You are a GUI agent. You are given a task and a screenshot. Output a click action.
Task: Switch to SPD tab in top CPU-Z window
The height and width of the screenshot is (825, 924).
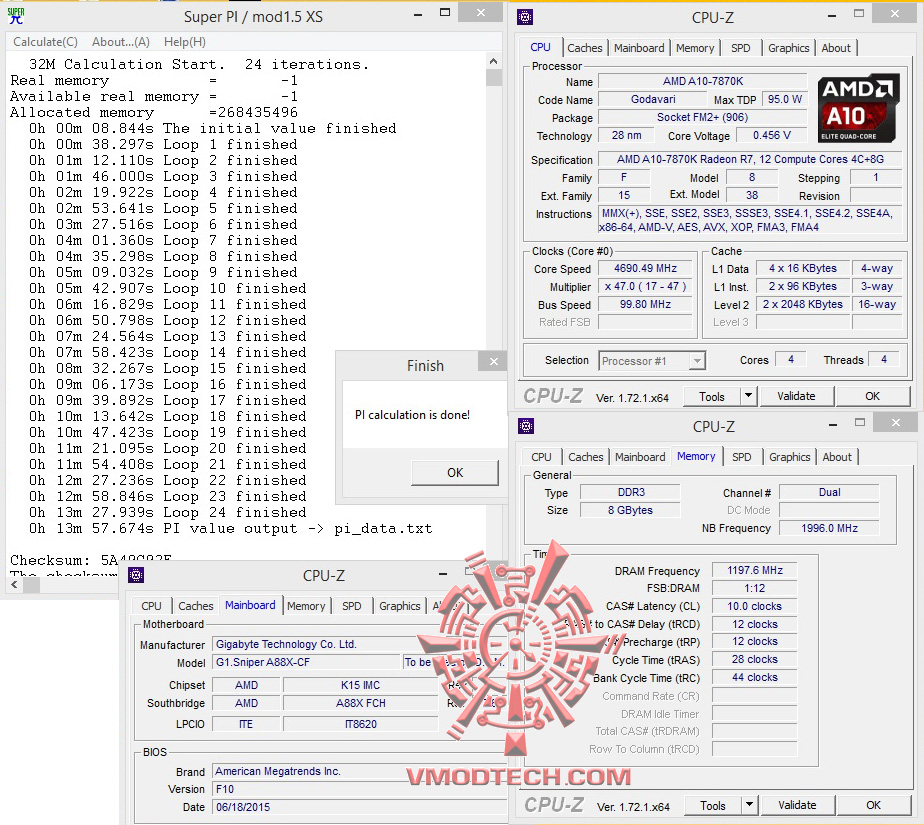(x=741, y=48)
